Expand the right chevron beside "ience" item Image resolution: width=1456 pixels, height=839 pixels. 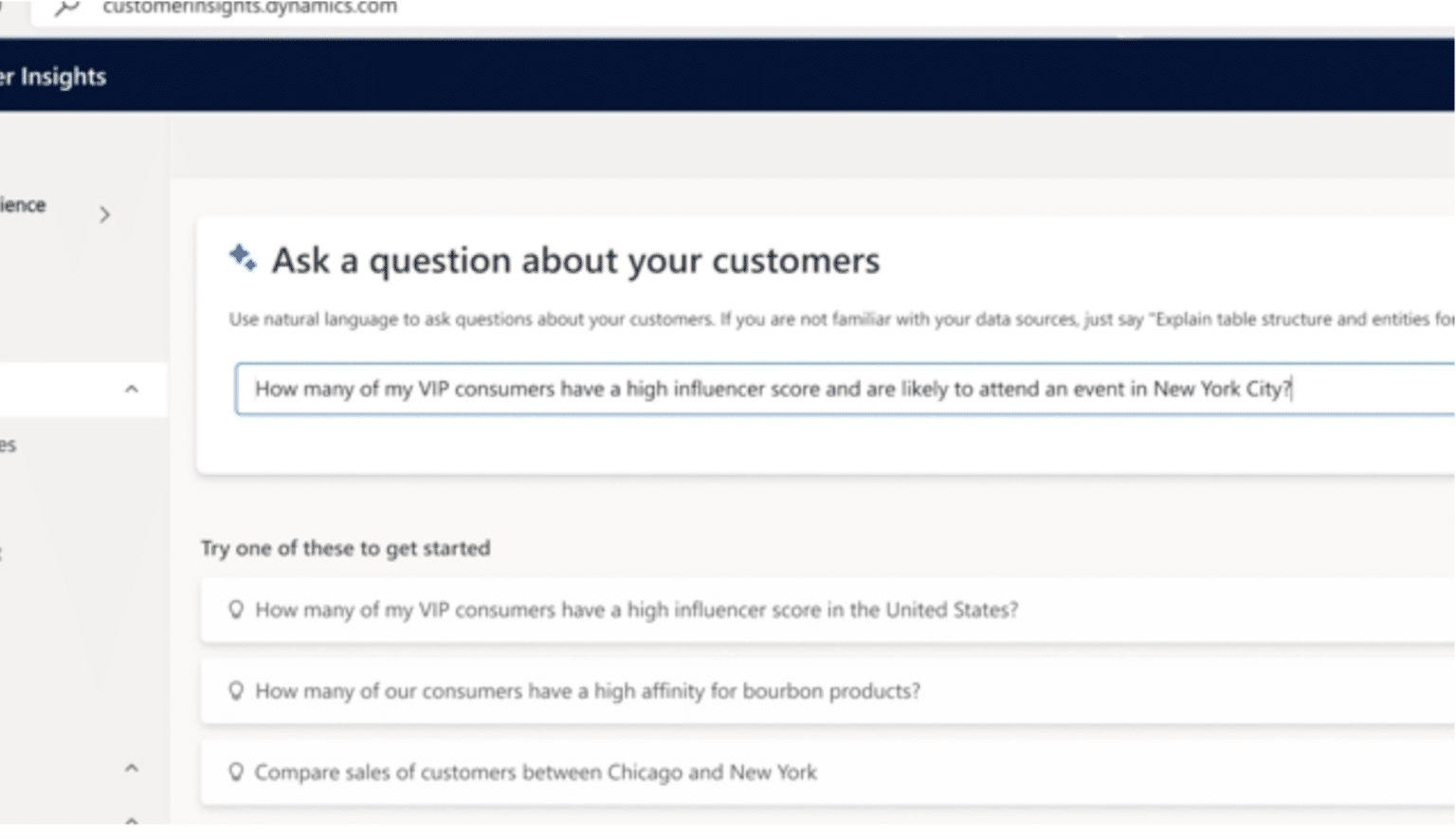pyautogui.click(x=104, y=215)
